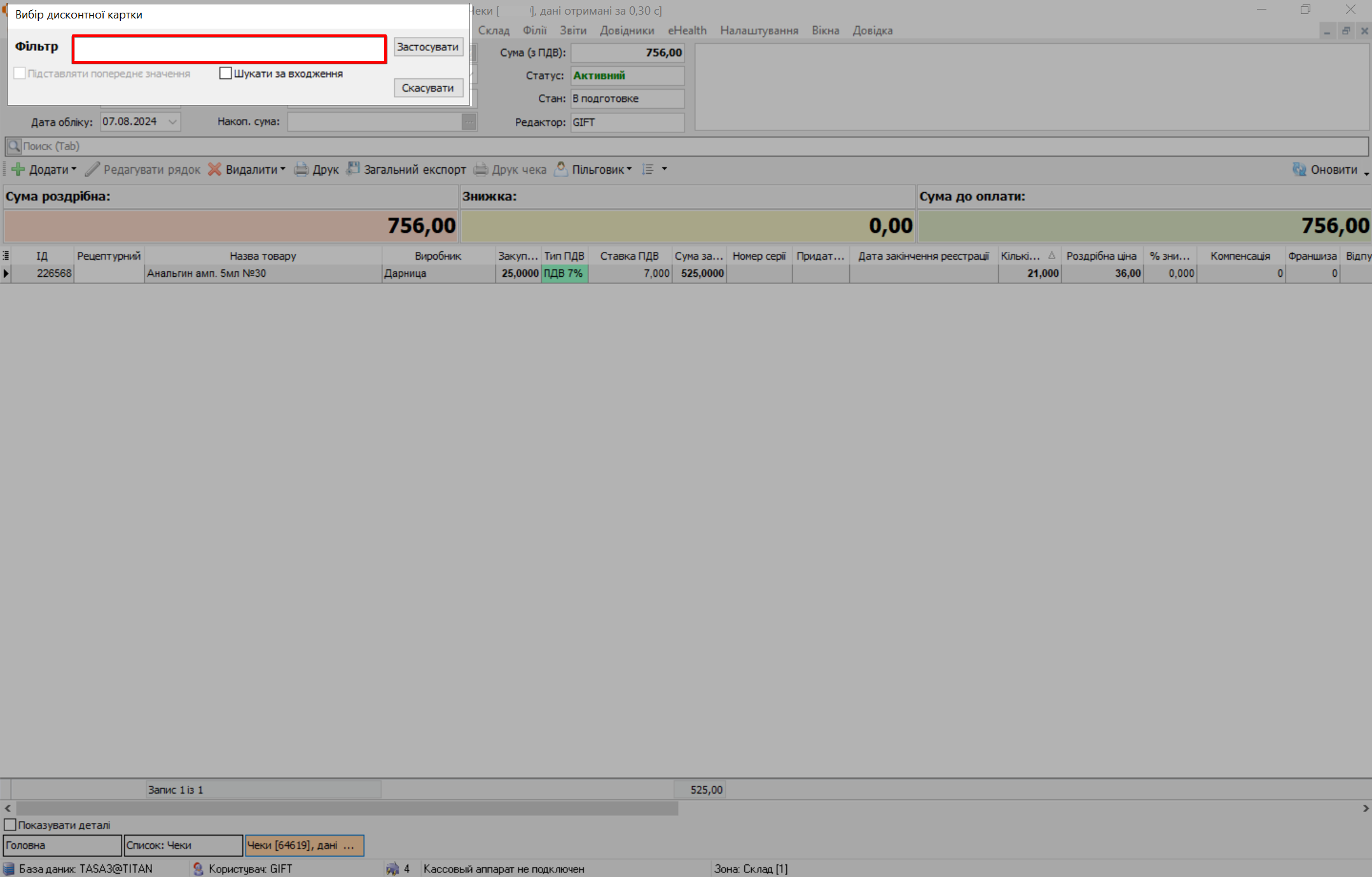Image resolution: width=1372 pixels, height=877 pixels.
Task: Click the Редагувати рядок pencil icon
Action: pyautogui.click(x=93, y=169)
